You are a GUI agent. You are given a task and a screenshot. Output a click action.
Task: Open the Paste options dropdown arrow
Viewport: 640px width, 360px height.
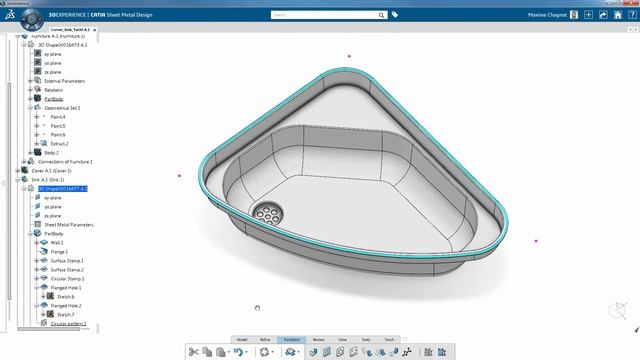(229, 352)
